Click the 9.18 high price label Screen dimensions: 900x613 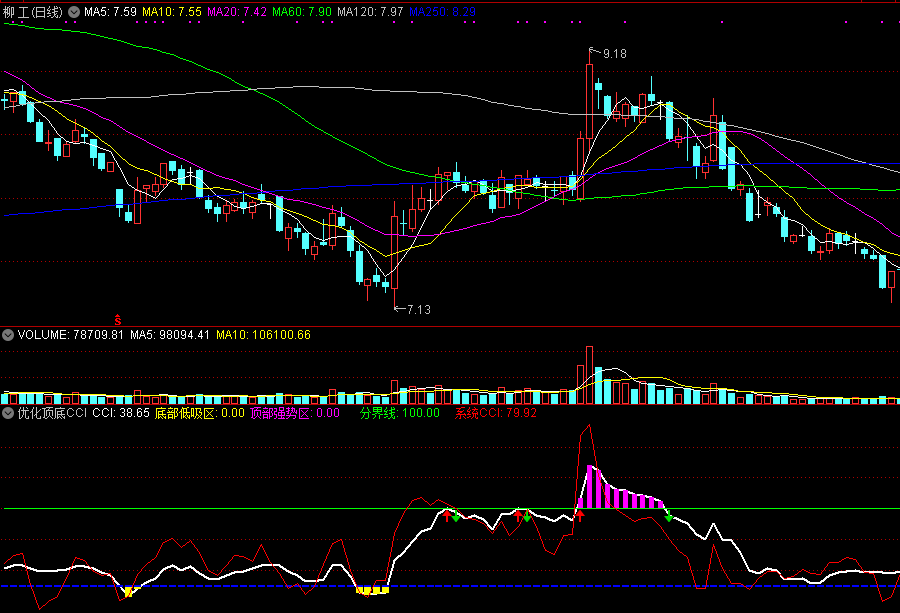tap(615, 54)
